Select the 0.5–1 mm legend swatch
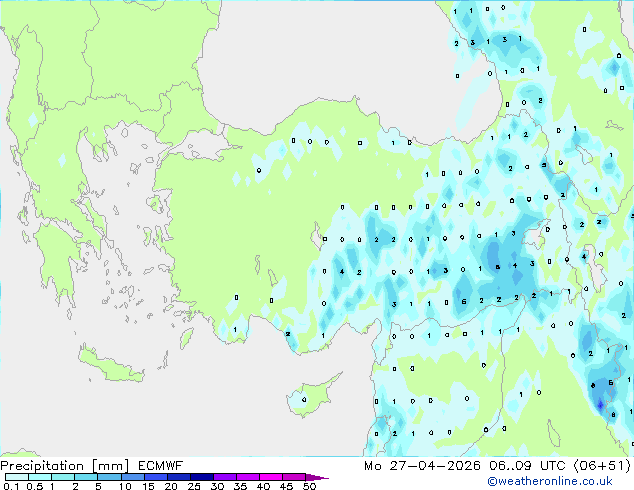Image resolution: width=634 pixels, height=490 pixels. pos(40,477)
